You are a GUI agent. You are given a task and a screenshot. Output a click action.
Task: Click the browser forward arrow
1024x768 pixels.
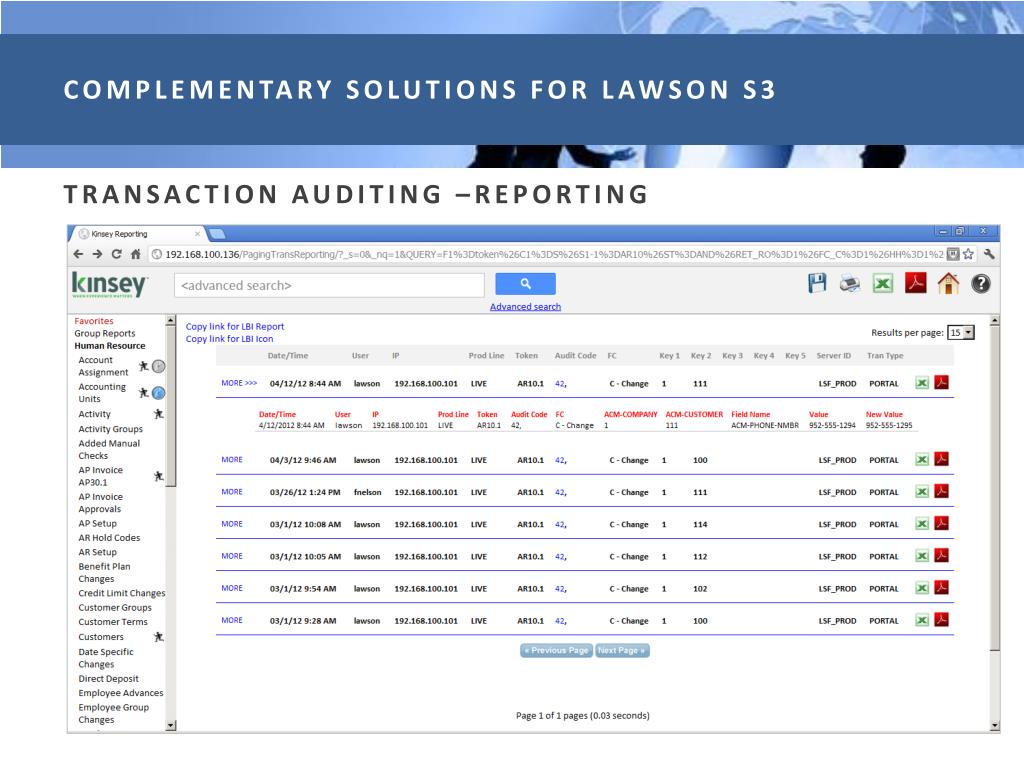pyautogui.click(x=97, y=254)
